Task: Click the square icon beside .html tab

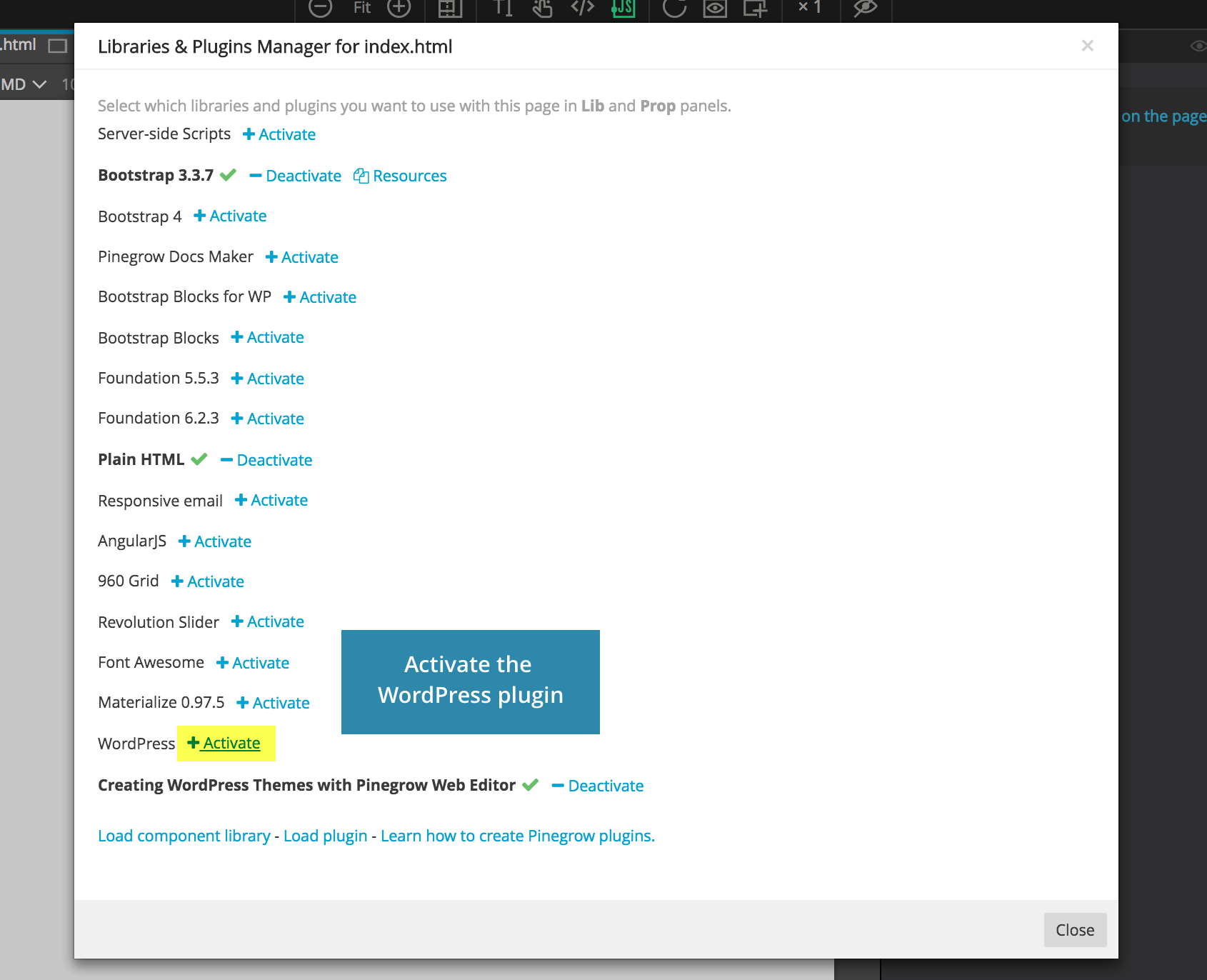Action: click(x=57, y=46)
